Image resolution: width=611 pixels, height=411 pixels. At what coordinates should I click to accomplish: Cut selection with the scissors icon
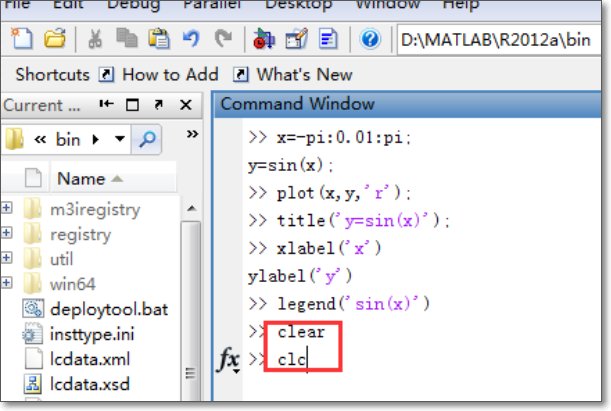pos(96,40)
